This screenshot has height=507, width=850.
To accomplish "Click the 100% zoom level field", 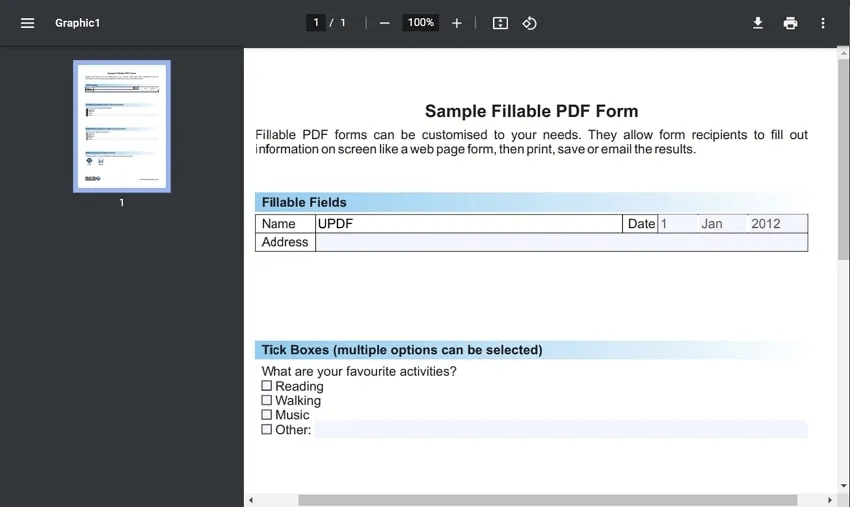I will [x=421, y=23].
